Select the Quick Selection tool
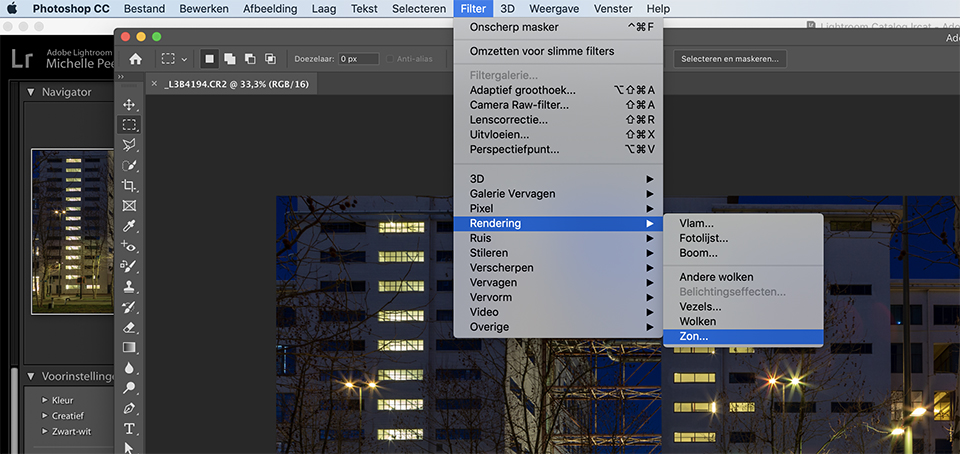The height and width of the screenshot is (454, 960). 129,165
